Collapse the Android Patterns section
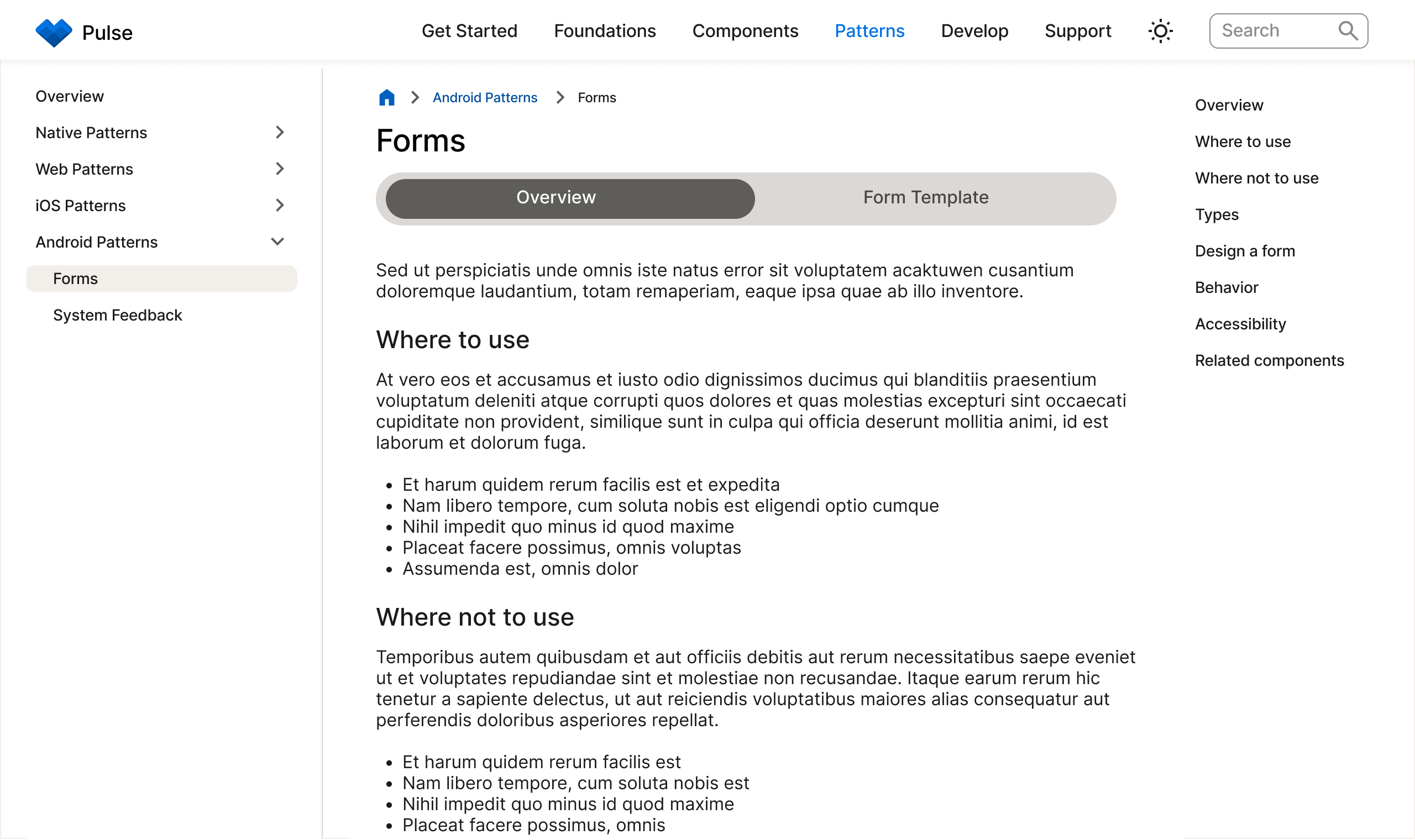The height and width of the screenshot is (840, 1415). [277, 242]
